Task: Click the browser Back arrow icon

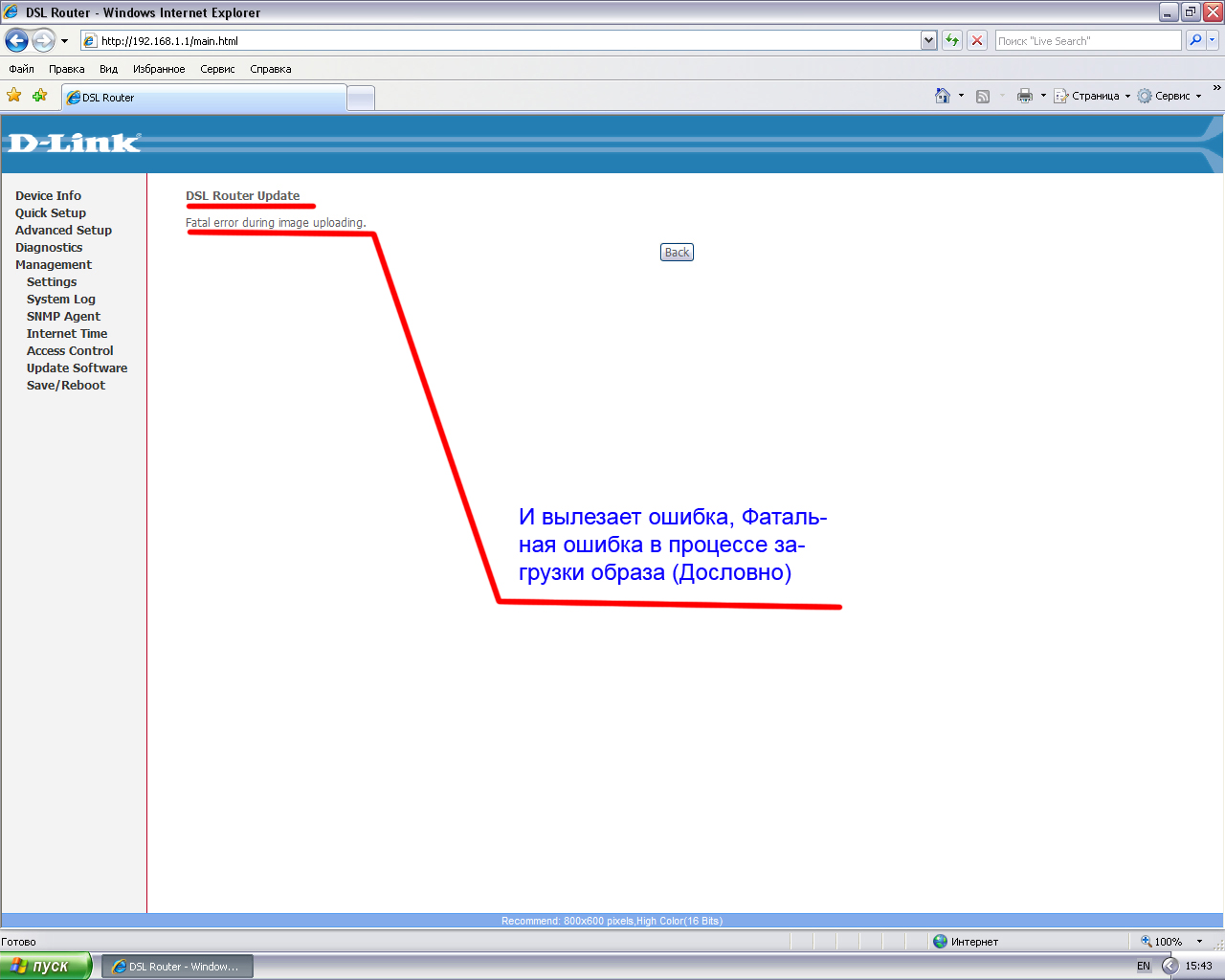Action: 16,40
